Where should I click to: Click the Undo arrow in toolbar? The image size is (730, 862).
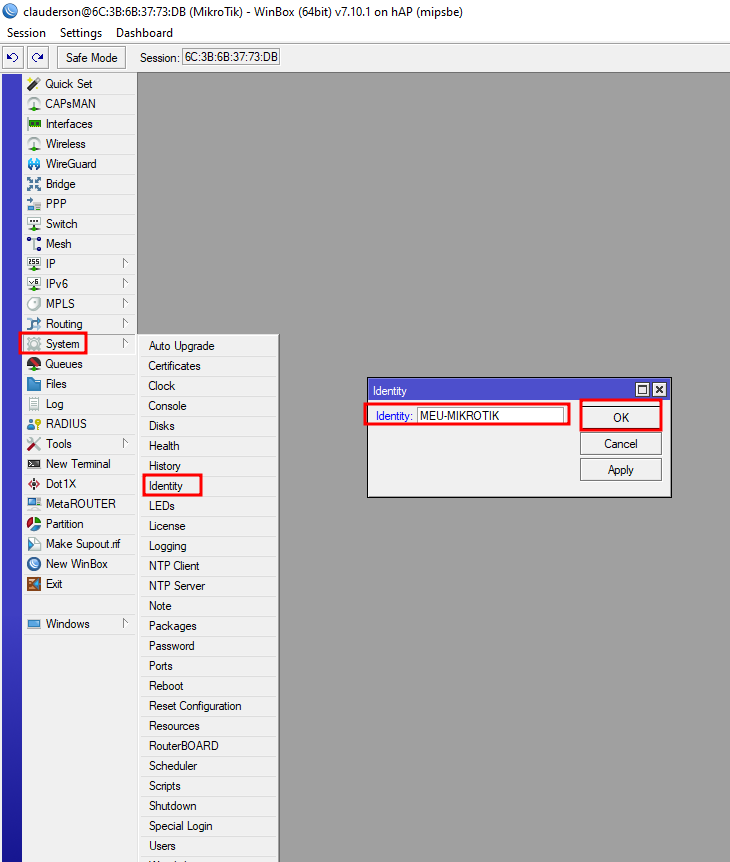(x=13, y=58)
